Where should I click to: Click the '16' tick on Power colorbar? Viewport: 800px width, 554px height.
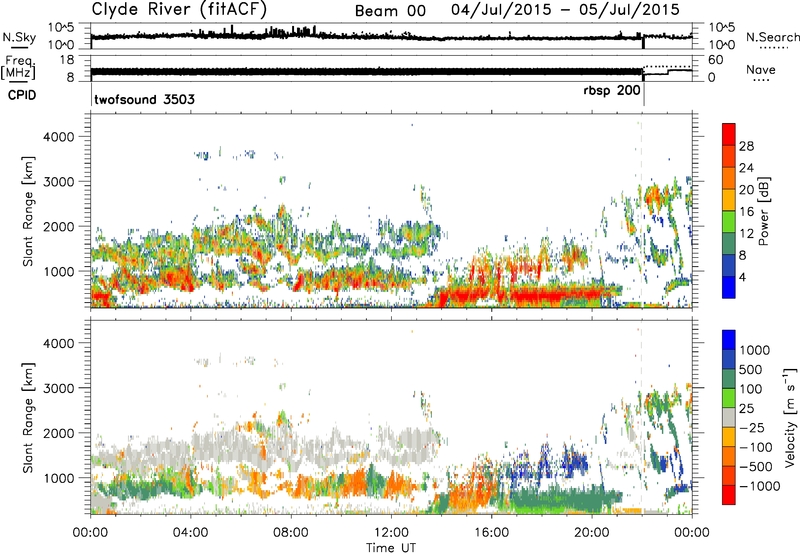pyautogui.click(x=746, y=212)
